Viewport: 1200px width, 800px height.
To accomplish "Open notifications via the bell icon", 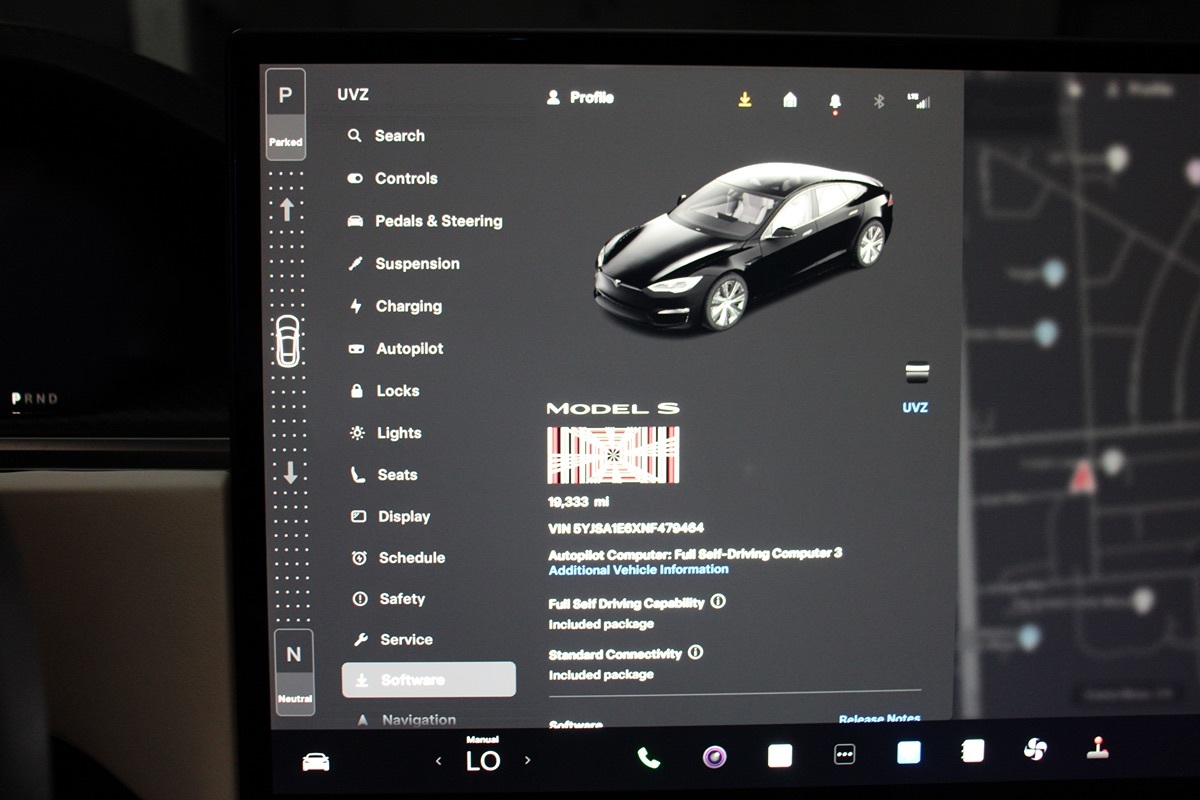I will coord(835,102).
